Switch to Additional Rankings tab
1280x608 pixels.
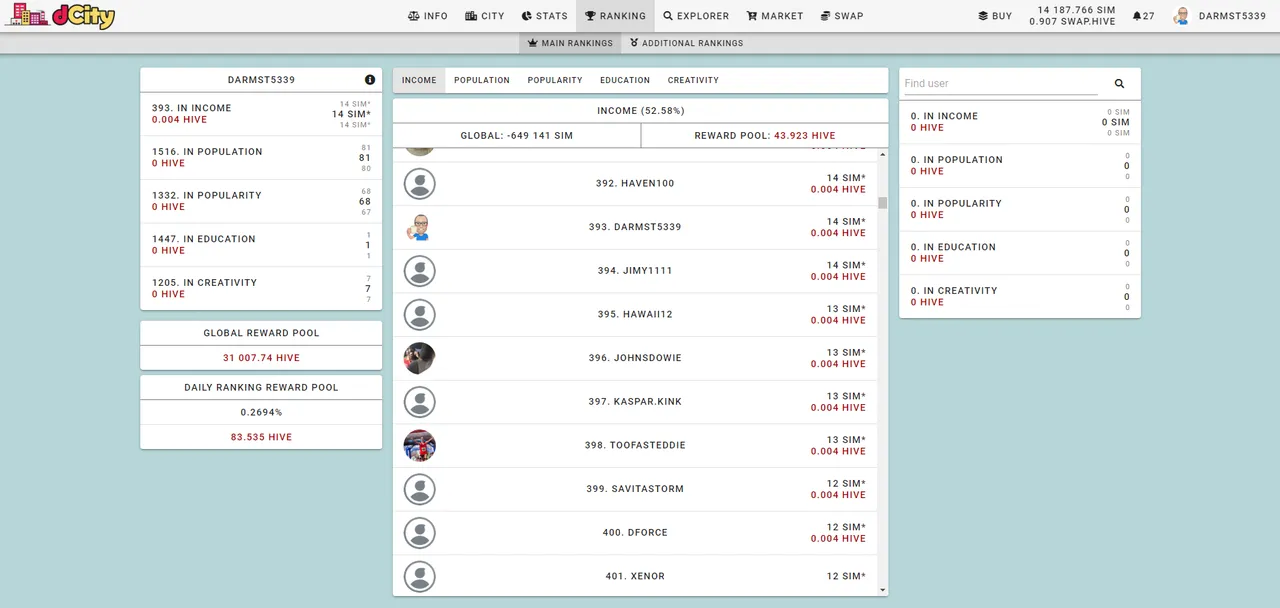point(686,43)
